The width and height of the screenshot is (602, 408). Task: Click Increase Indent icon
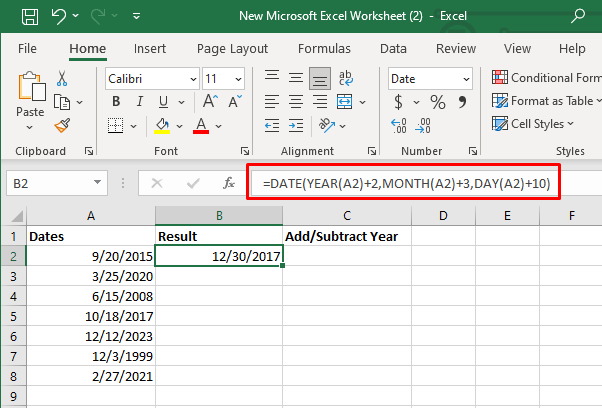(x=296, y=126)
